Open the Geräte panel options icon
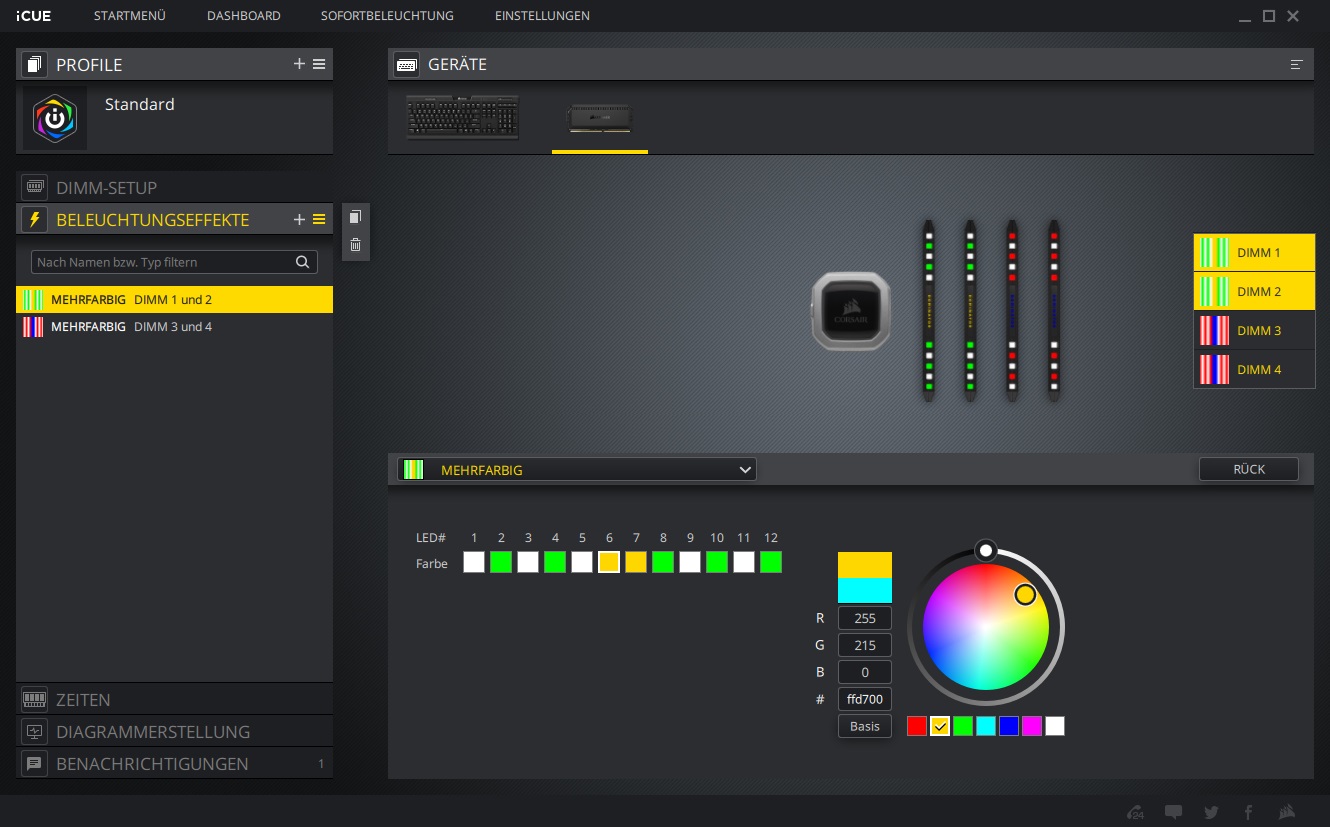This screenshot has width=1330, height=827. click(1296, 64)
